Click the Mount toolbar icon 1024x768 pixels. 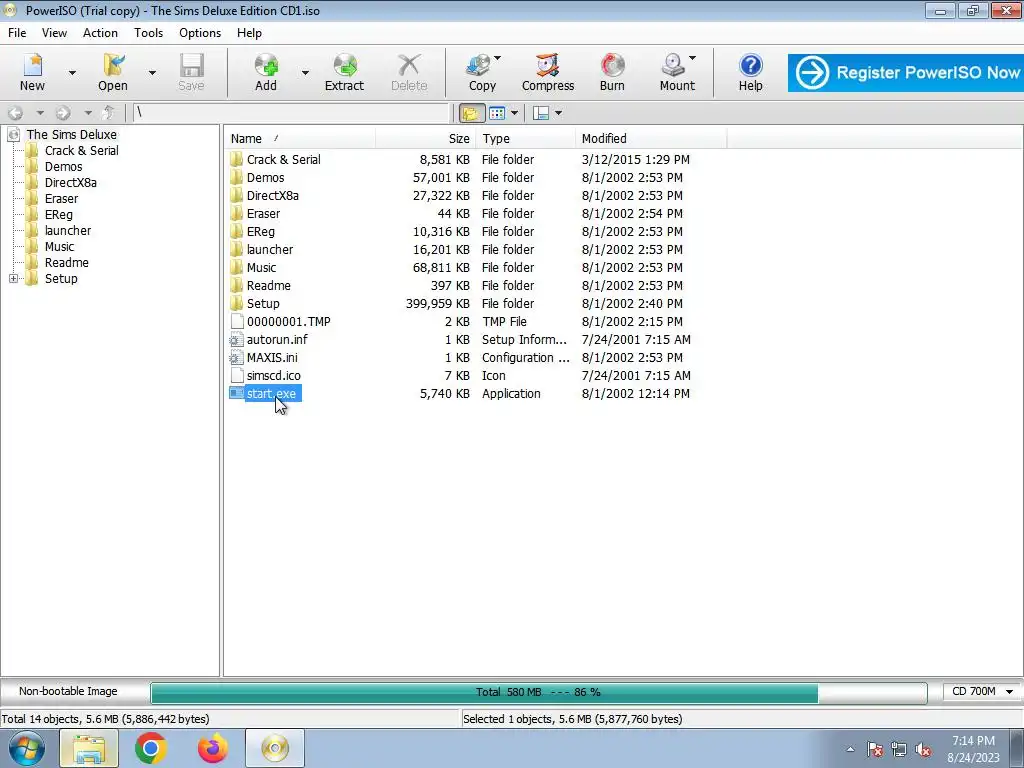pyautogui.click(x=677, y=72)
